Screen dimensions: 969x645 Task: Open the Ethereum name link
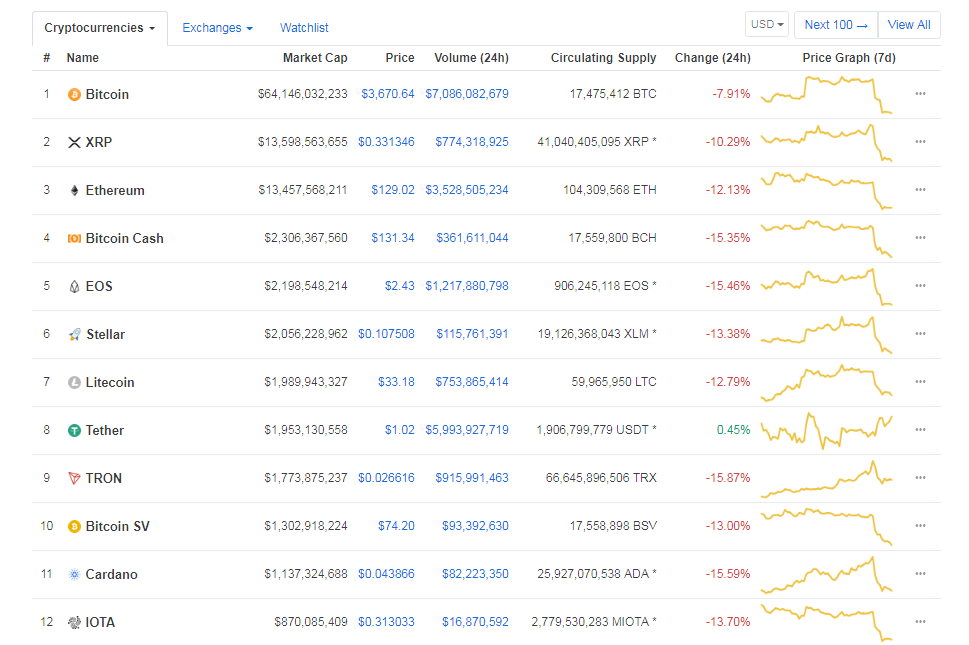pos(115,190)
